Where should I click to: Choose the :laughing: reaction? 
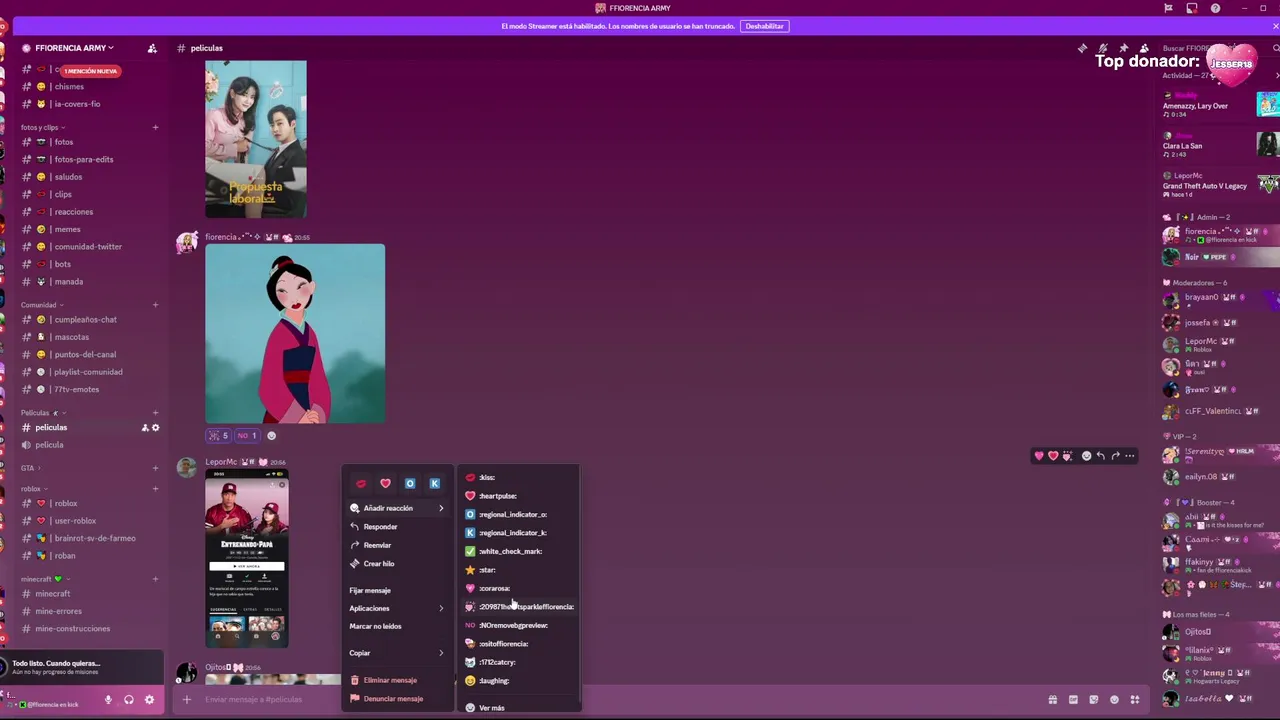pos(519,681)
